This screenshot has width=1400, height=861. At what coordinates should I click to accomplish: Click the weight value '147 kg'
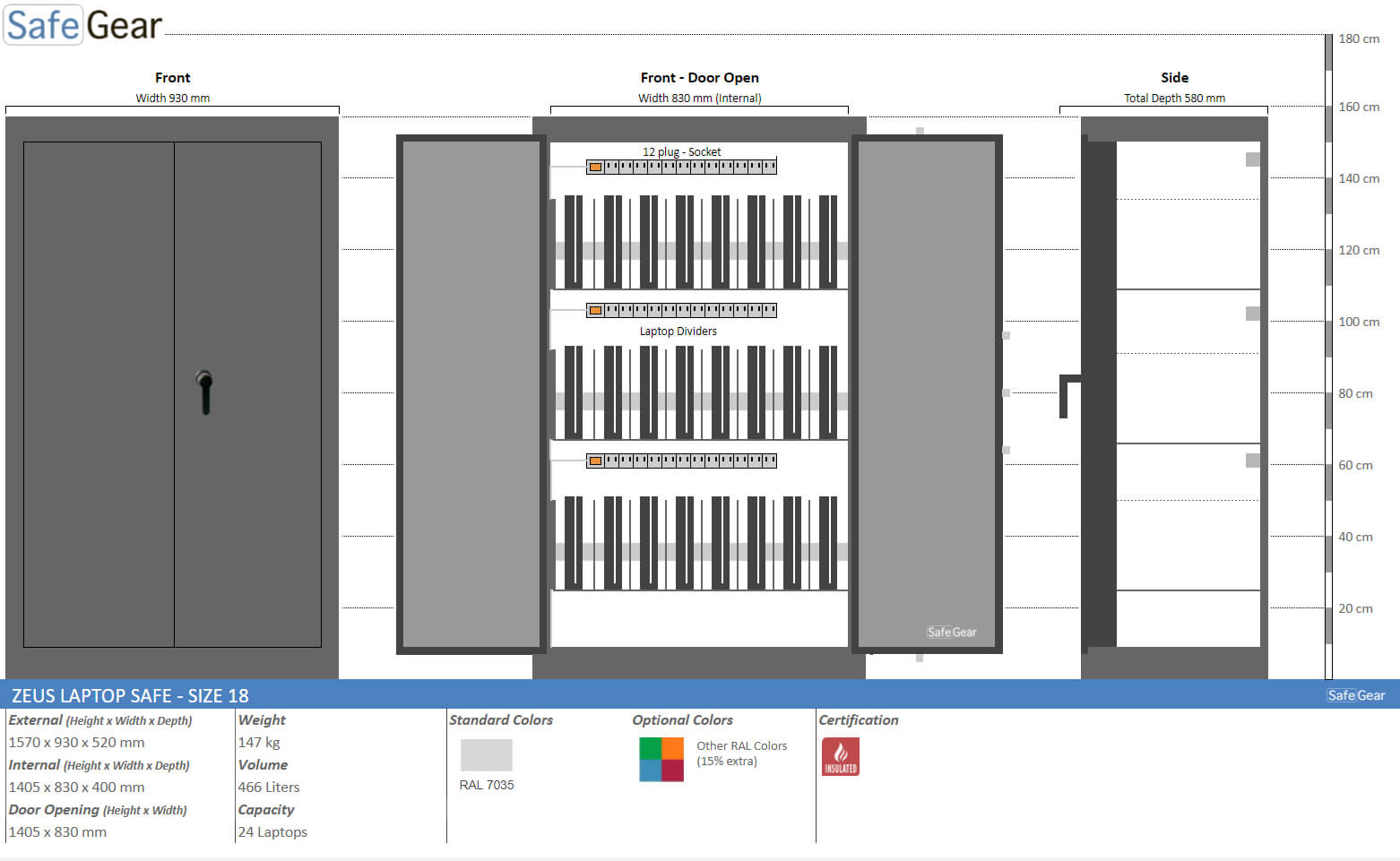pos(259,742)
